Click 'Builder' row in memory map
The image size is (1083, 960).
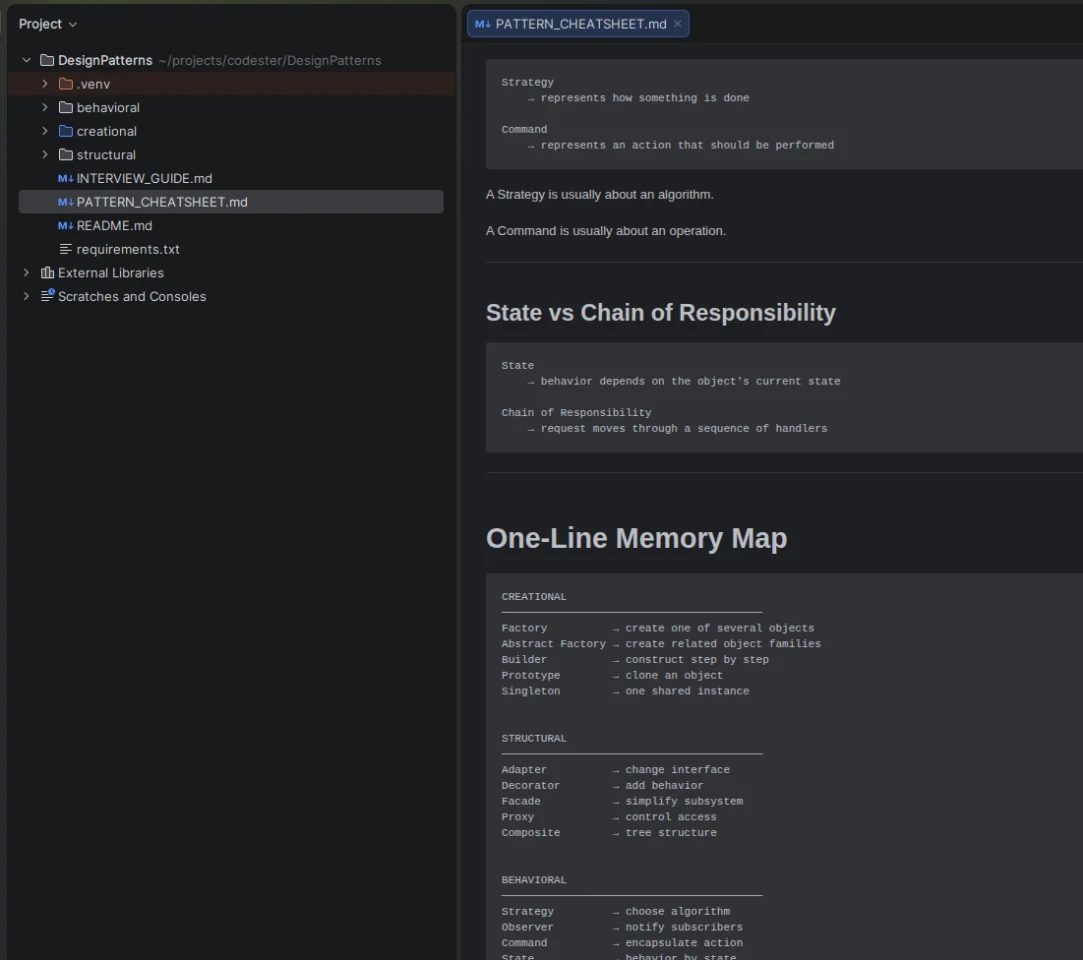point(635,659)
